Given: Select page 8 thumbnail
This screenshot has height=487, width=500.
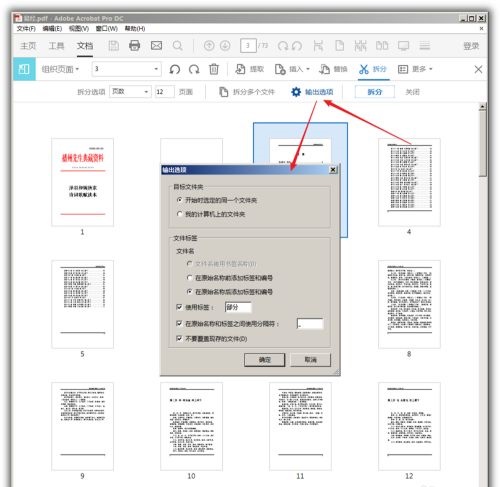Looking at the screenshot, I should pos(409,304).
